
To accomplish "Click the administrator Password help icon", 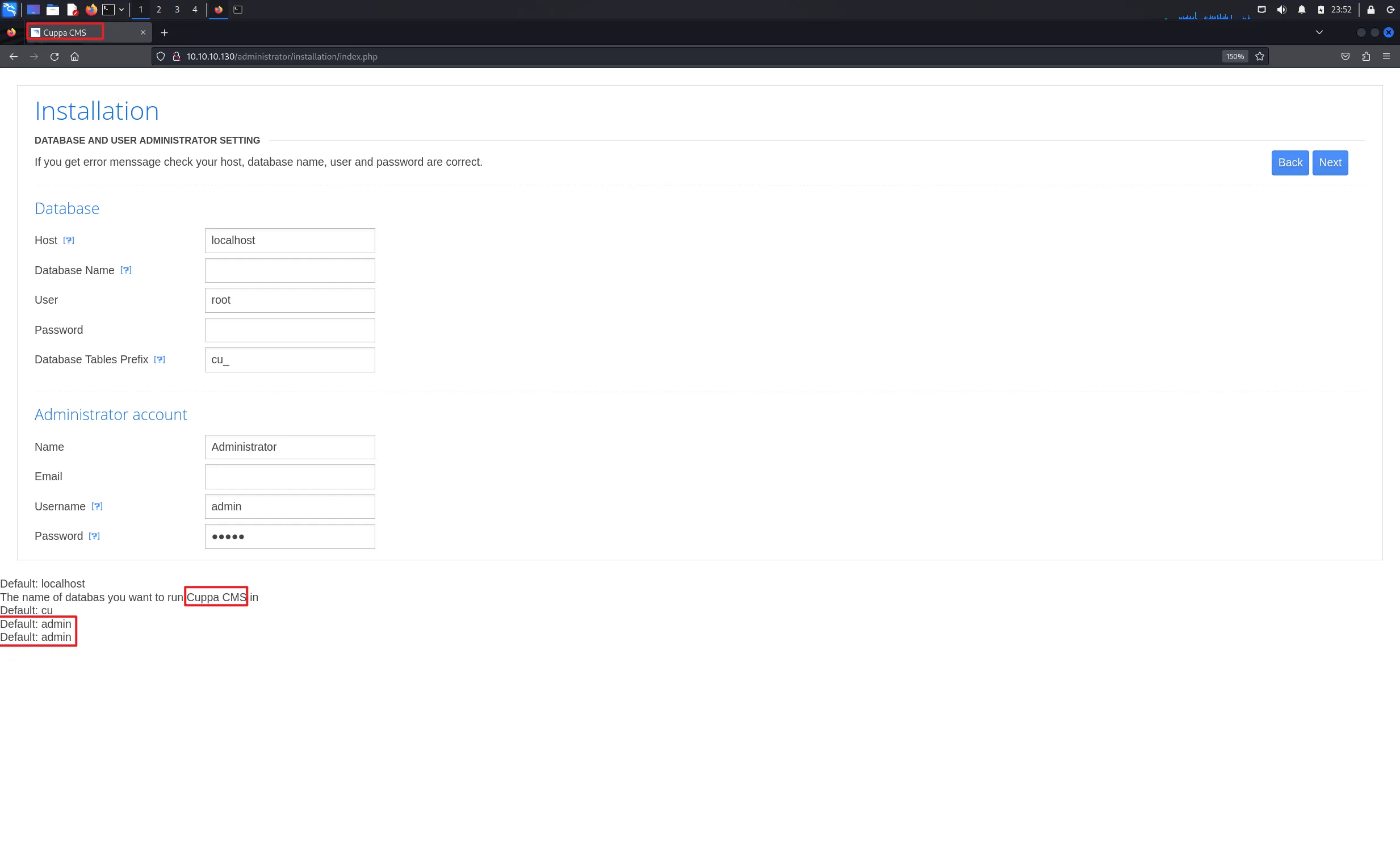I will click(x=94, y=536).
